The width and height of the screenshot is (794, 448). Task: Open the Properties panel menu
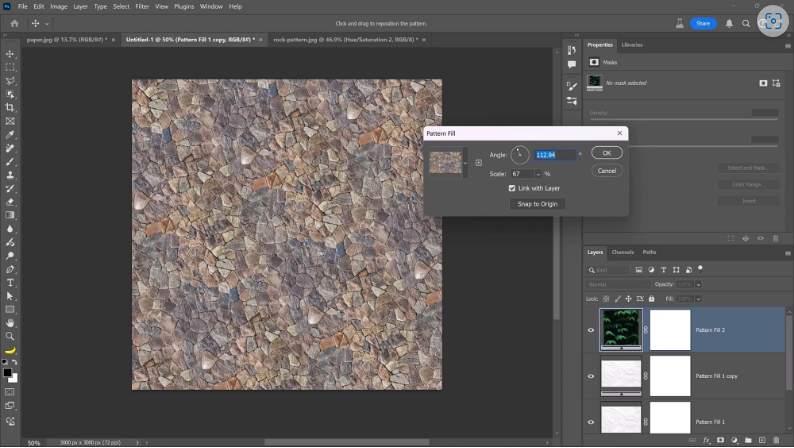coord(788,46)
